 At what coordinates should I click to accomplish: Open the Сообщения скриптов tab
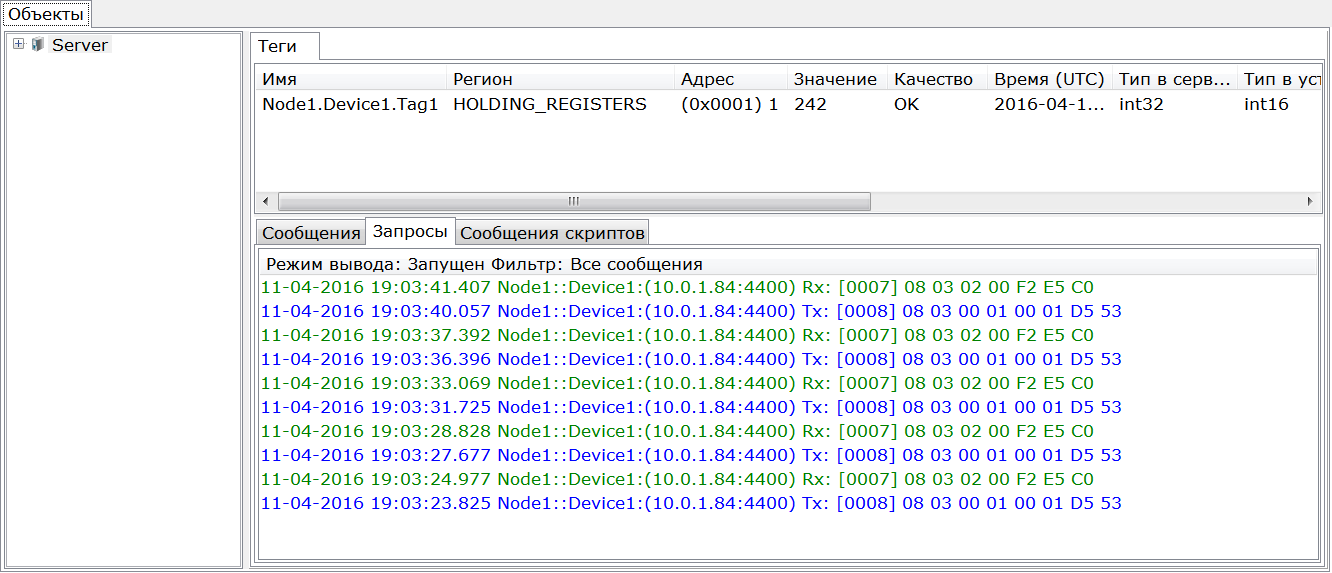coord(552,233)
